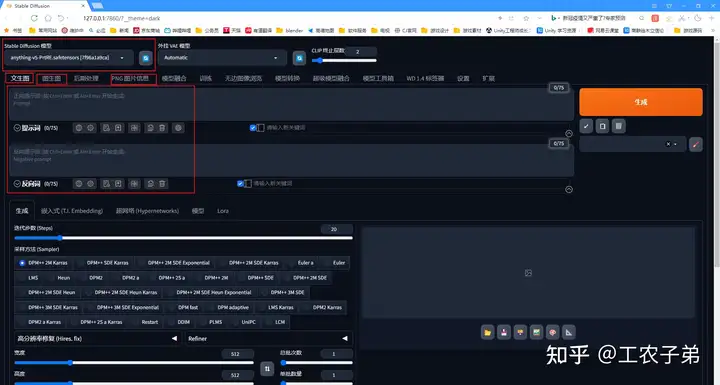
Task: Click the arrow icon below the generate button
Action: click(x=586, y=126)
